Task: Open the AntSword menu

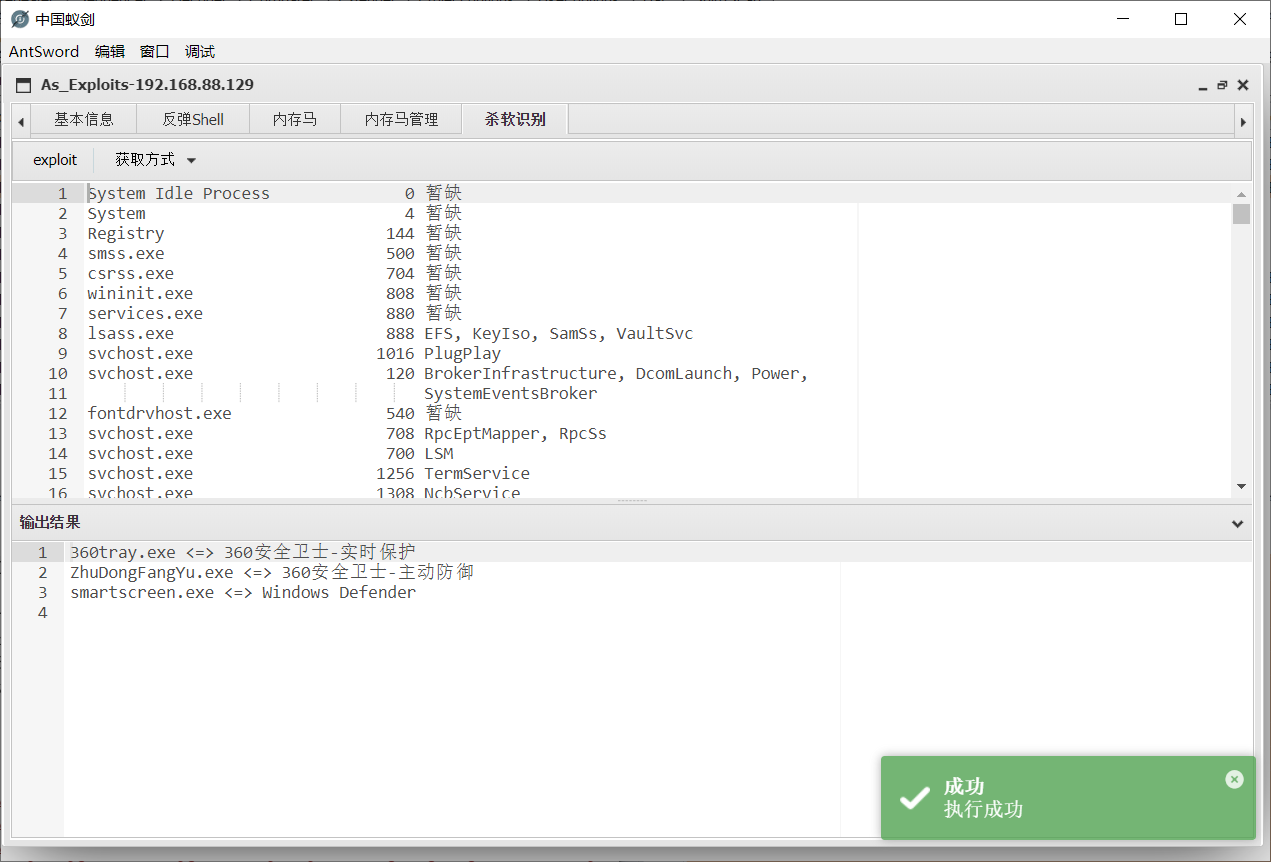Action: click(x=44, y=51)
